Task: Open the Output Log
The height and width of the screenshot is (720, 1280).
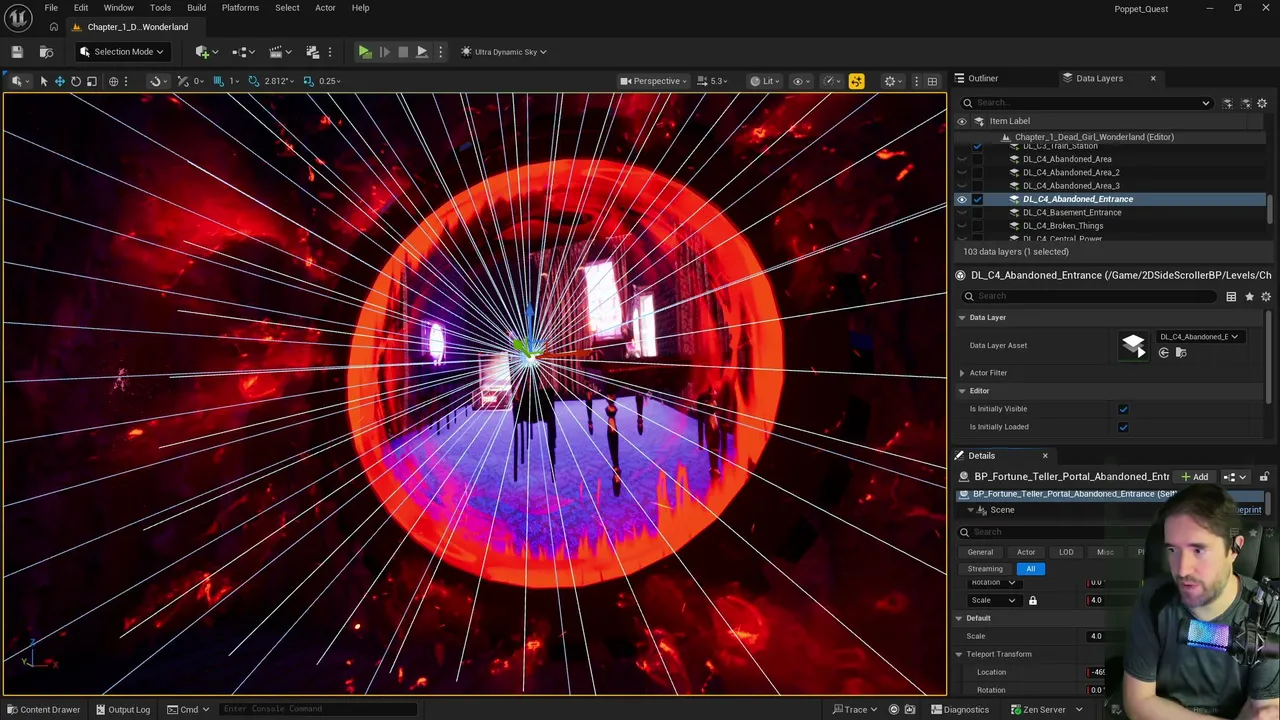Action: 122,710
